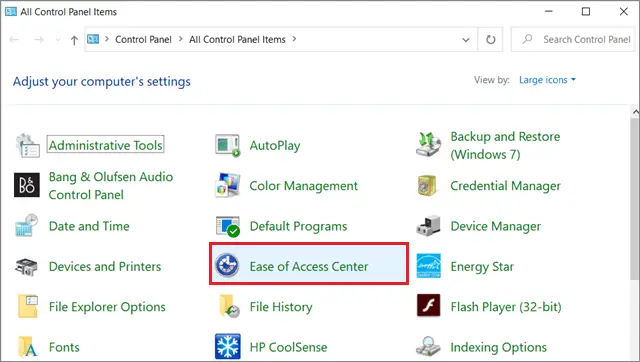Open the View by Large icons dropdown
Image resolution: width=640 pixels, height=362 pixels.
[x=547, y=80]
